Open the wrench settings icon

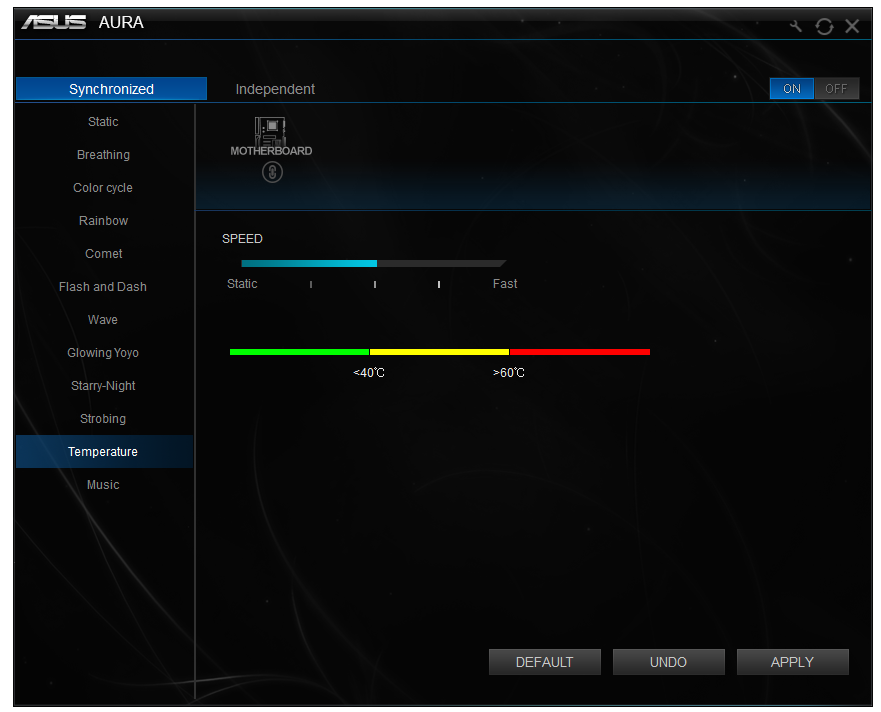(x=796, y=26)
